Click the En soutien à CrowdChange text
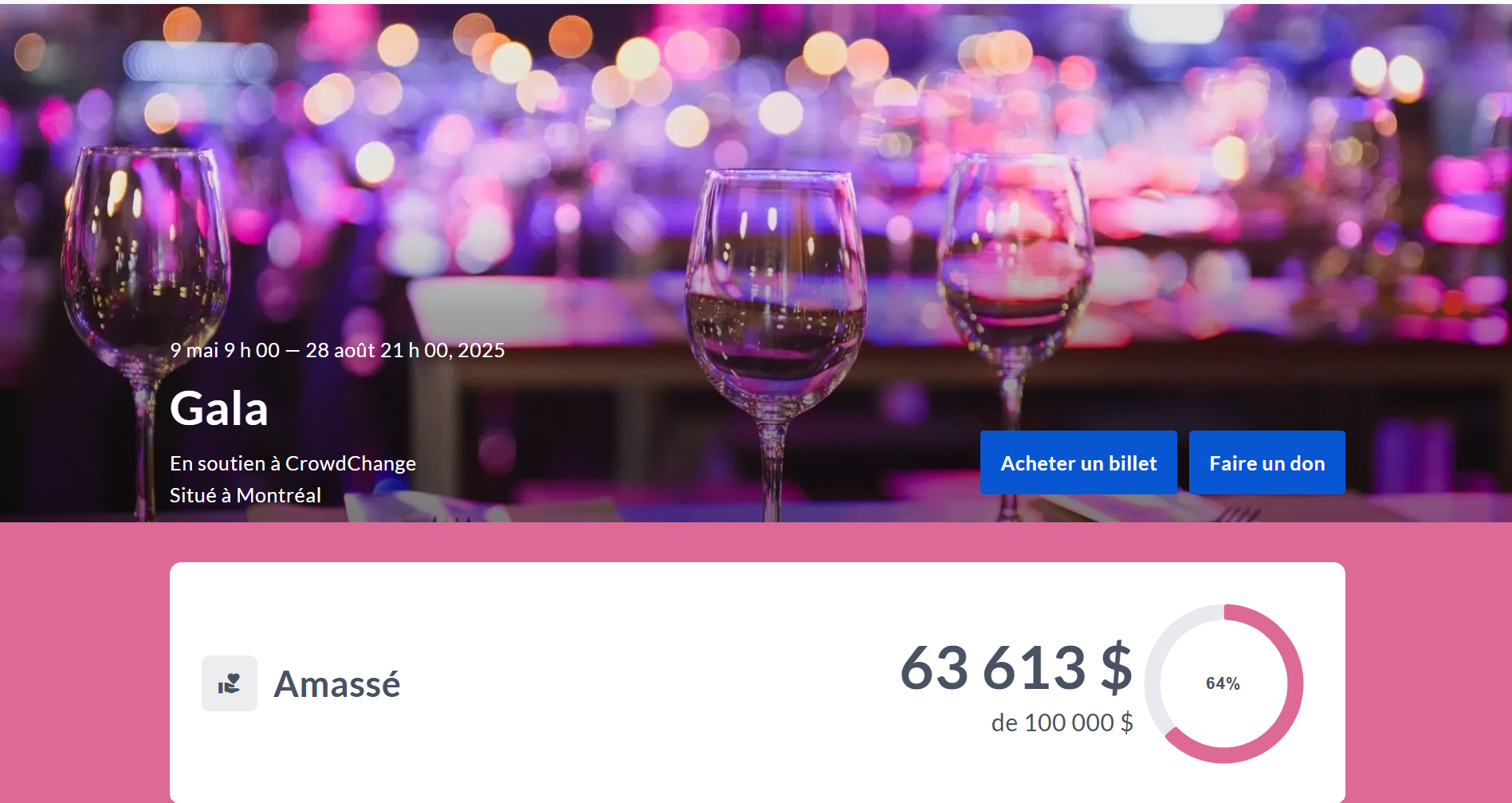This screenshot has width=1512, height=803. point(293,463)
